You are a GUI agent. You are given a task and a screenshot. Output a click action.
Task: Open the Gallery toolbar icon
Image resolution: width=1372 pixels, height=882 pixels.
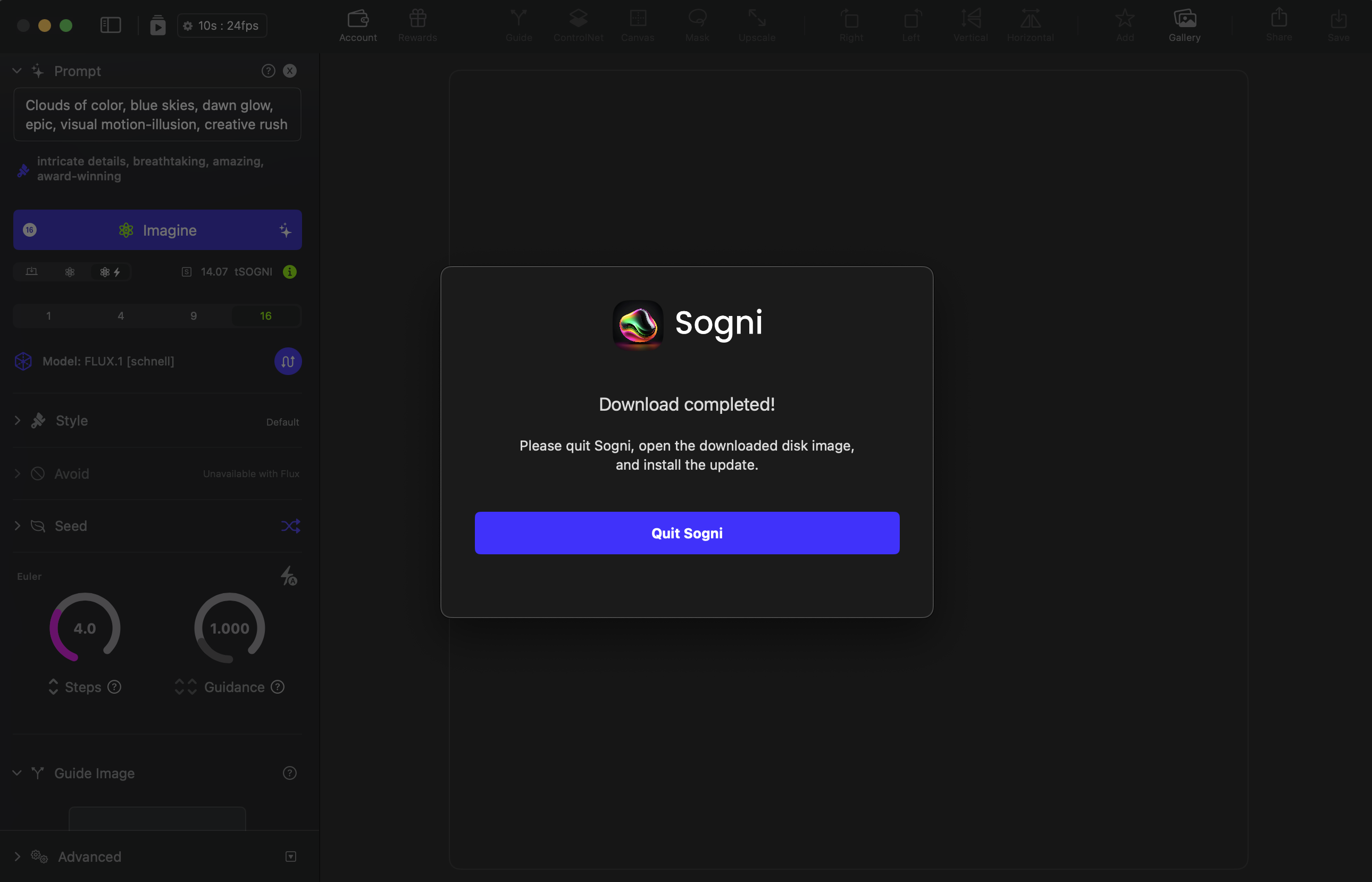[x=1184, y=20]
